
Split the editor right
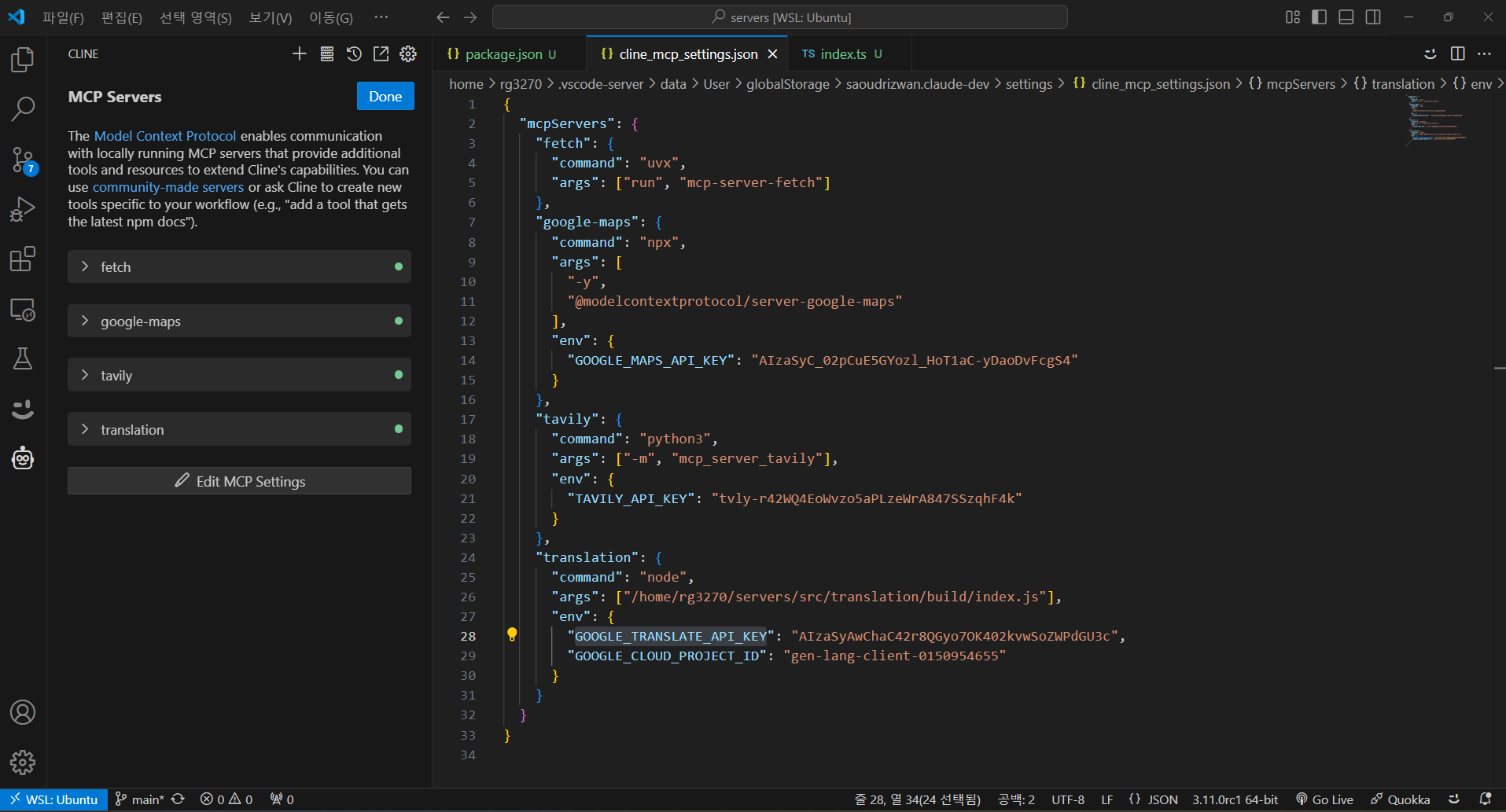point(1457,53)
